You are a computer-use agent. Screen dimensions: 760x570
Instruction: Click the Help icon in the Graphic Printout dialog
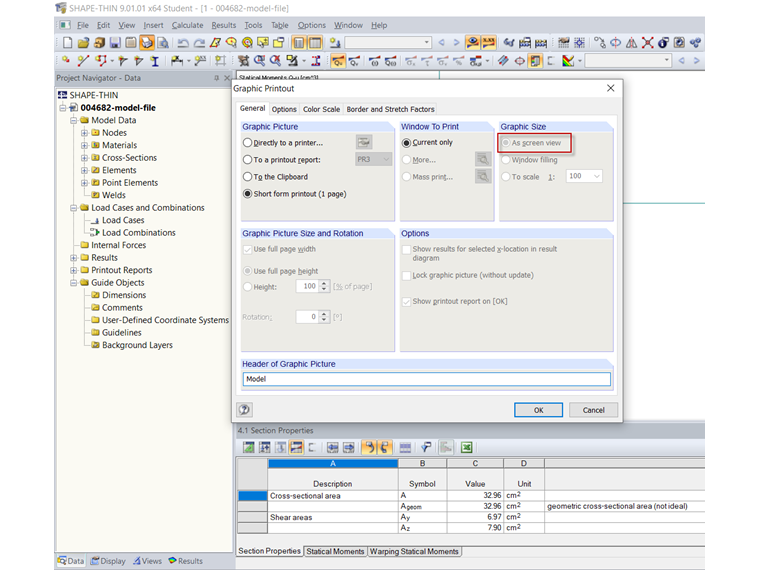click(x=244, y=410)
